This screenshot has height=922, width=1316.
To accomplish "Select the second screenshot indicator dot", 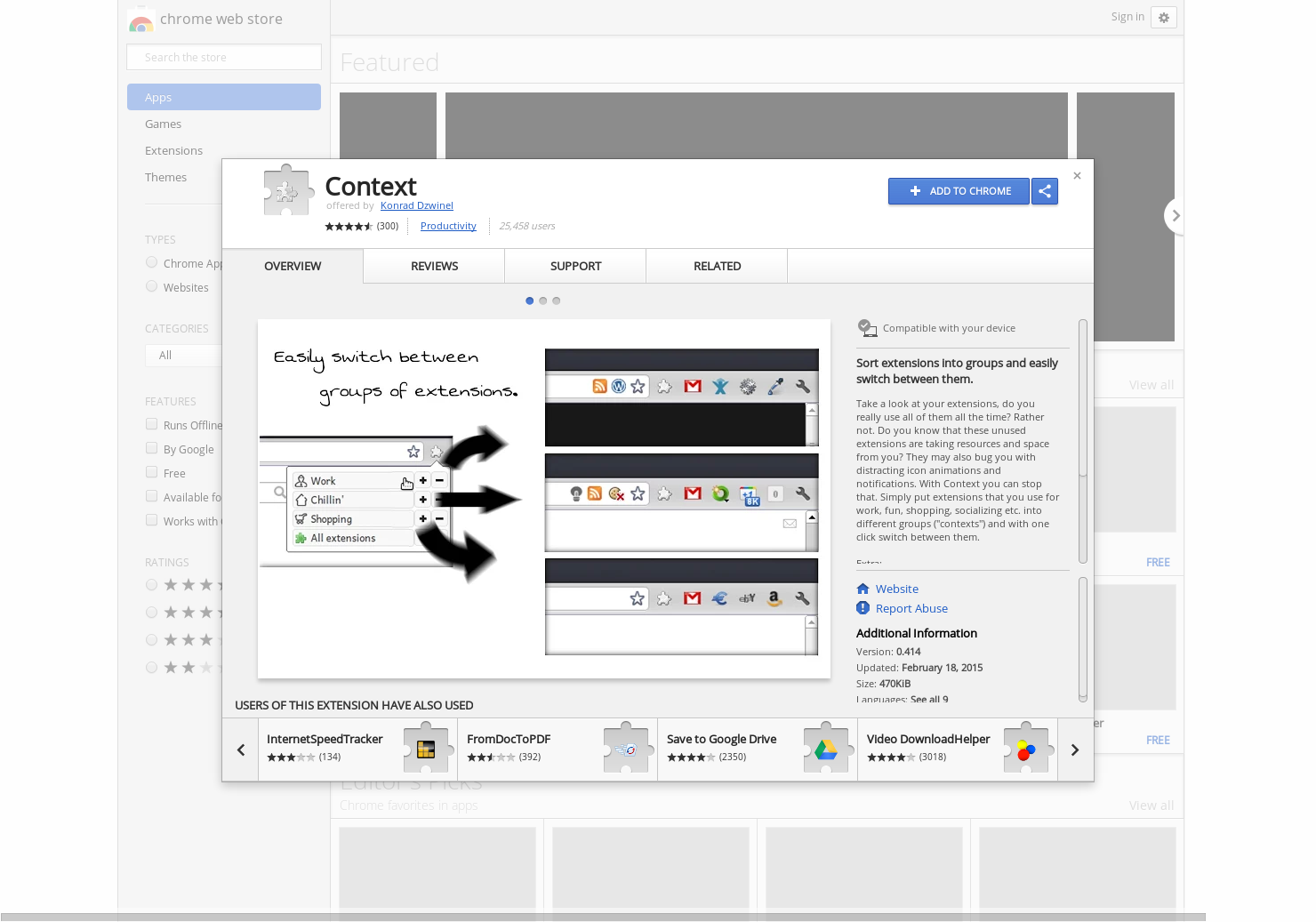I will click(542, 301).
